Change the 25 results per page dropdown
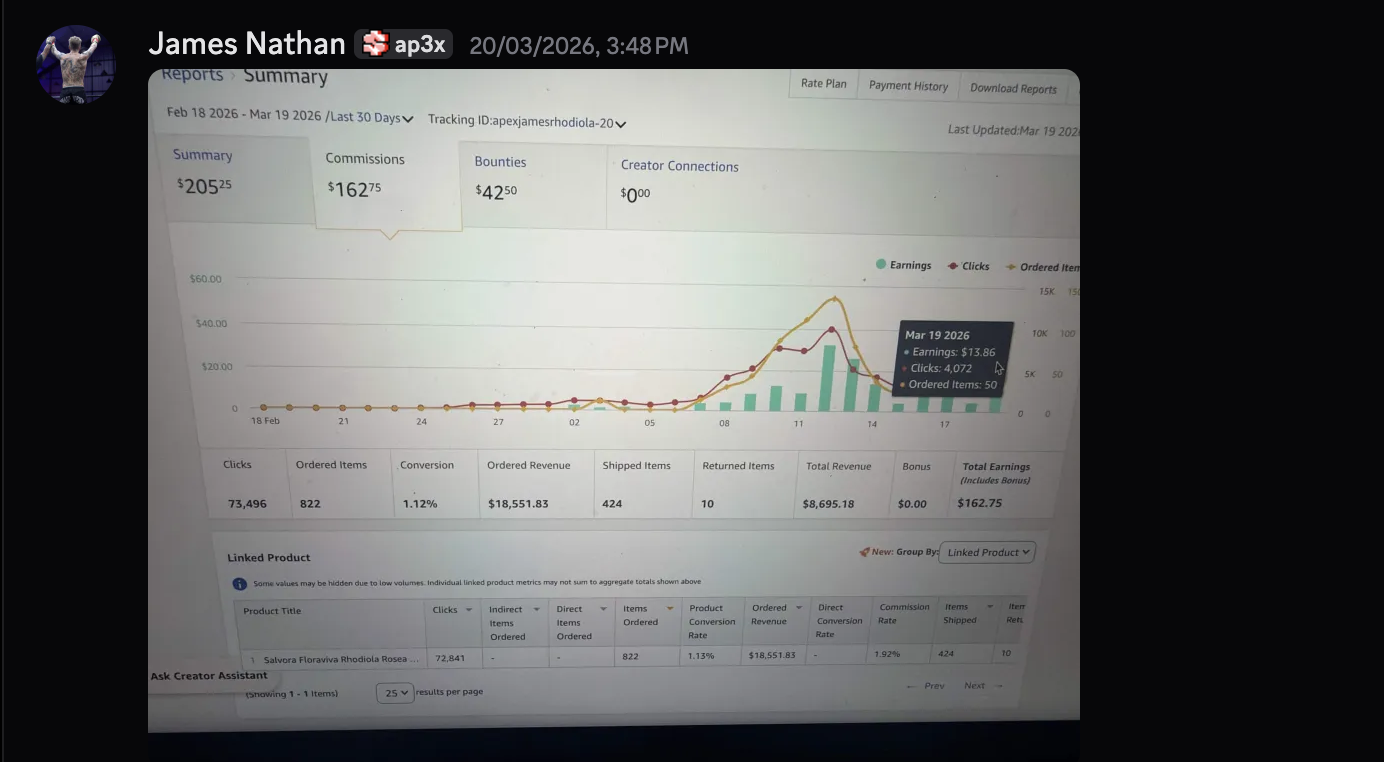Screen dimensions: 1384x762 tap(395, 693)
